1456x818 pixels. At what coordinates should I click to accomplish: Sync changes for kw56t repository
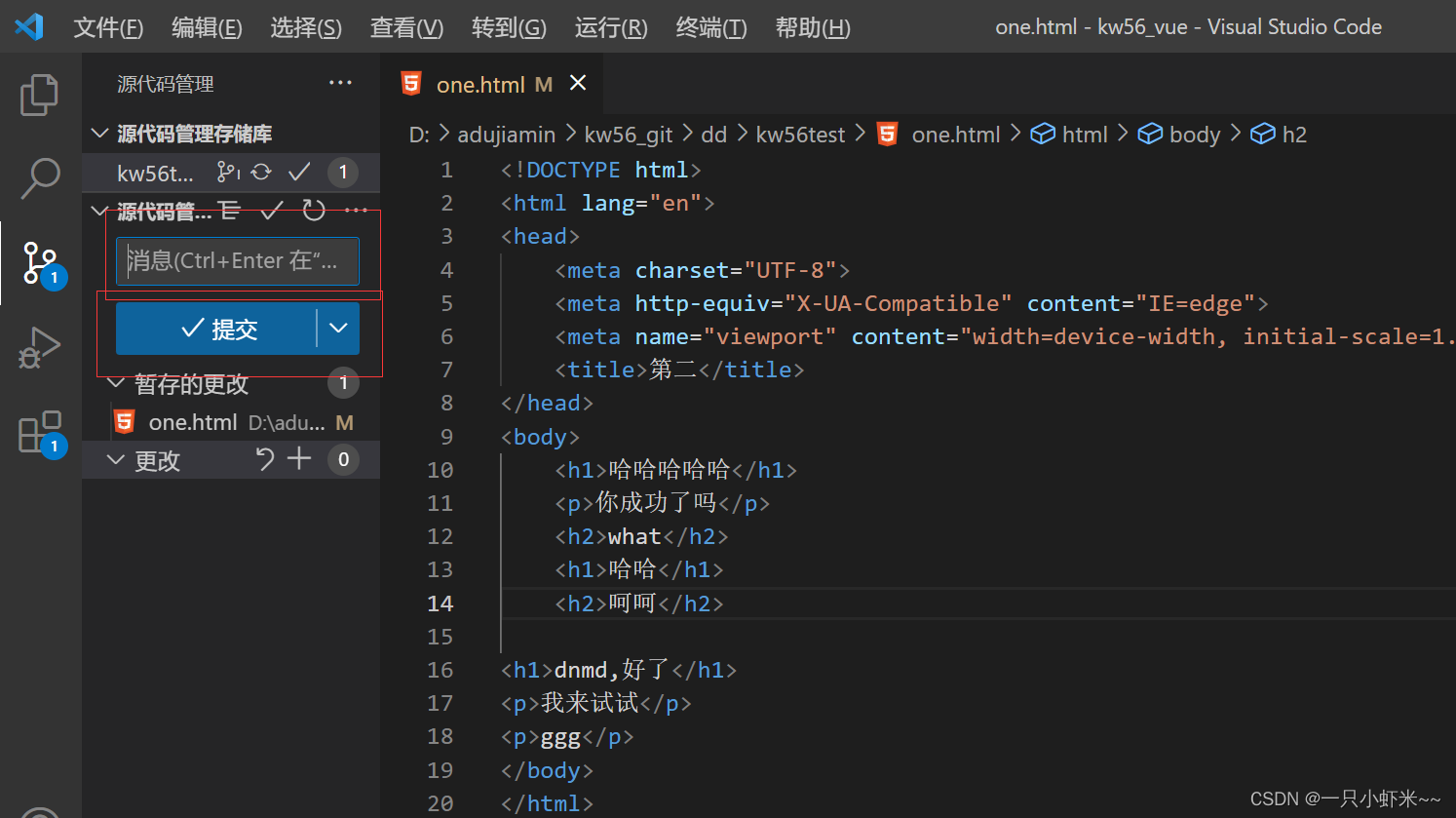tap(261, 173)
